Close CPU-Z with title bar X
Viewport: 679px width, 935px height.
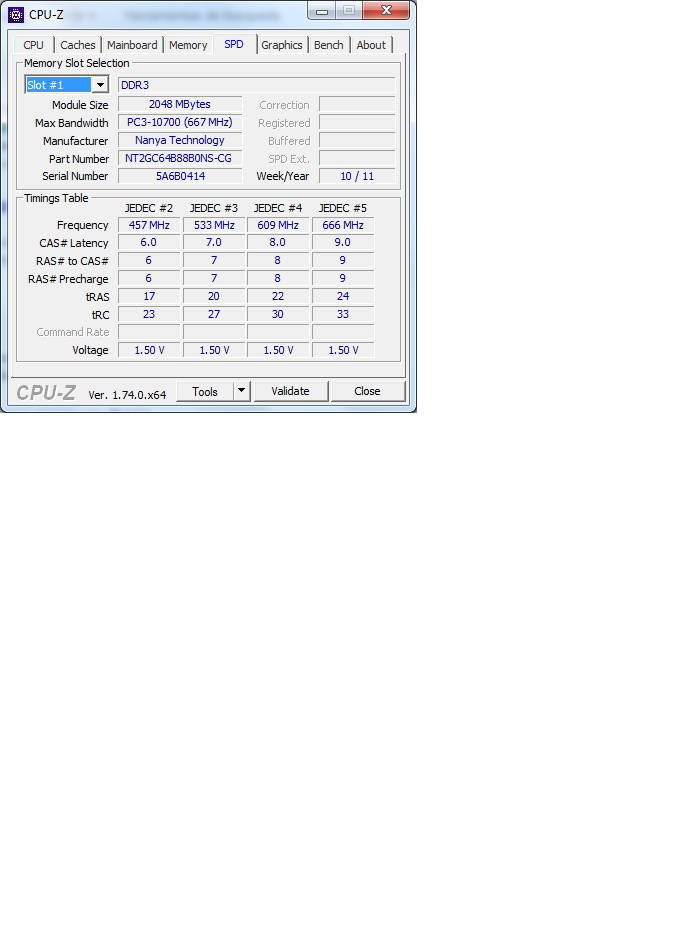(x=386, y=10)
